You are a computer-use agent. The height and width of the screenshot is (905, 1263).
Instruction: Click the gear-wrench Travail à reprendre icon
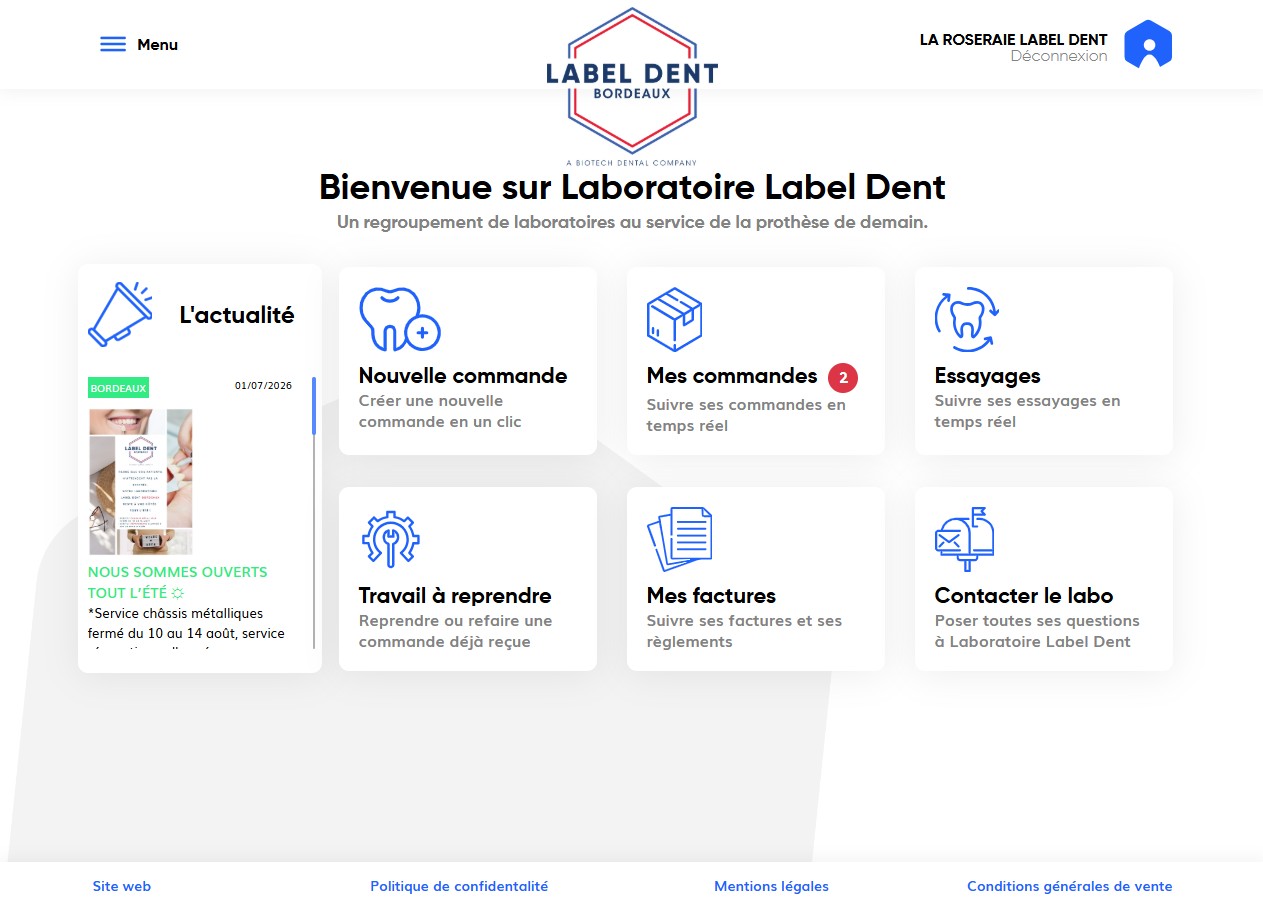(390, 540)
